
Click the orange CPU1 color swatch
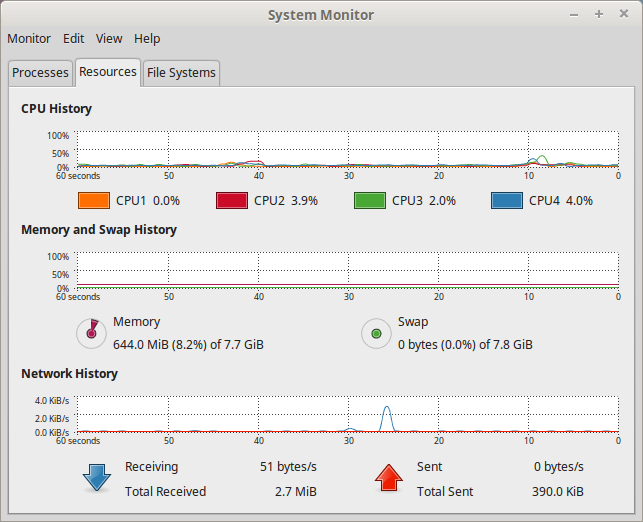(x=94, y=201)
